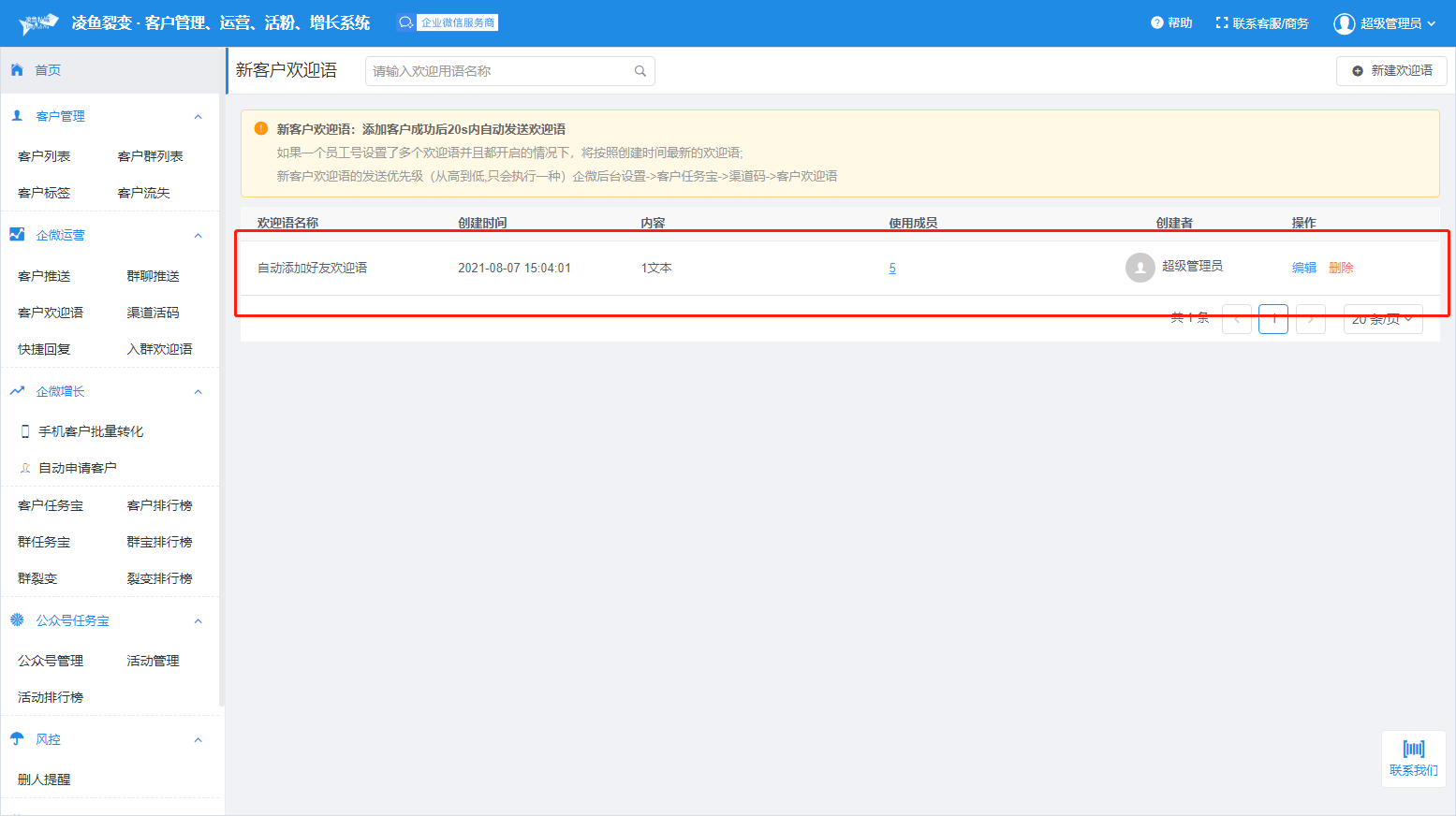The height and width of the screenshot is (816, 1456).
Task: Click the search magnifier icon in welcome search box
Action: (640, 71)
